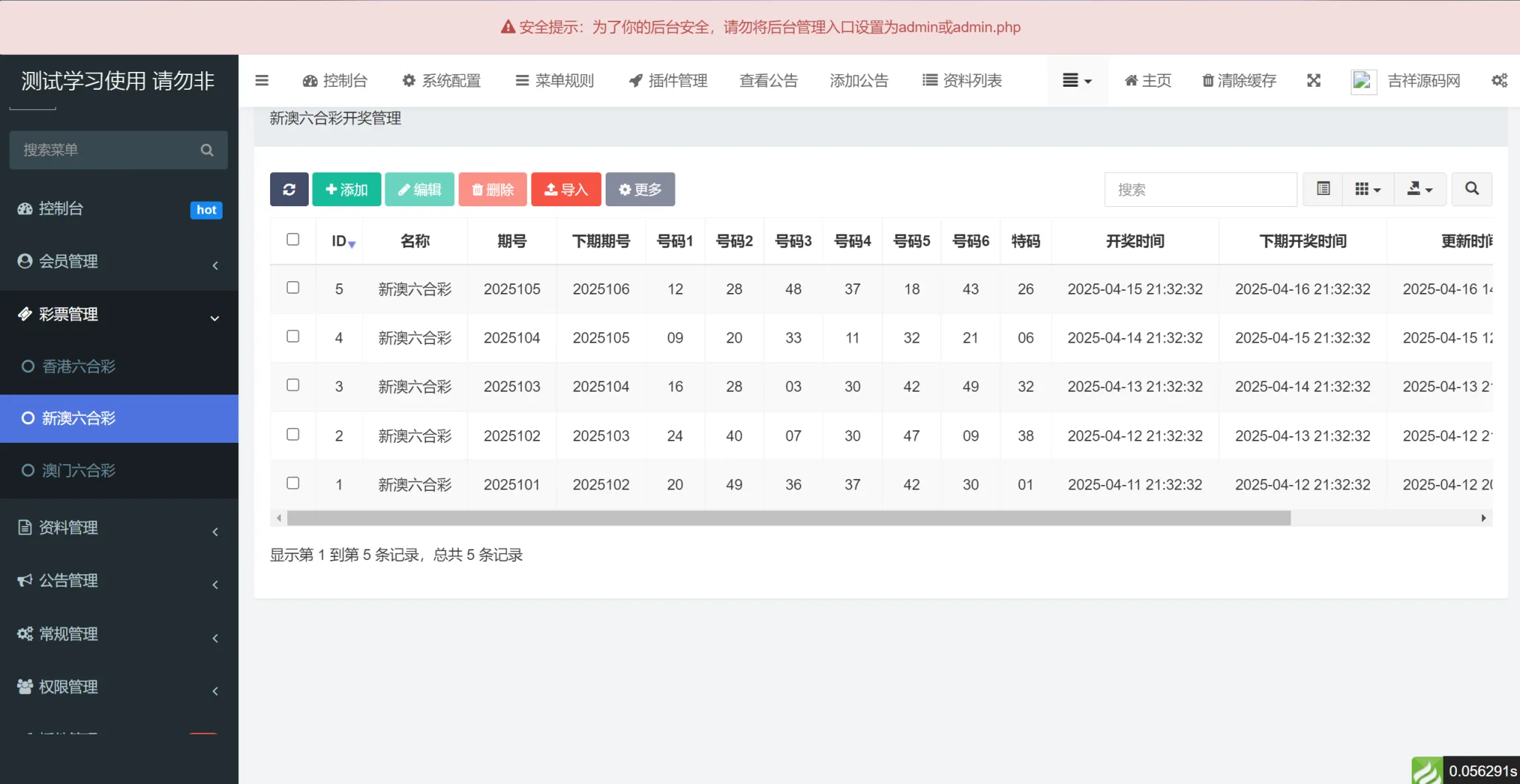1520x784 pixels.
Task: Open the export dropdown arrow
Action: click(1420, 189)
